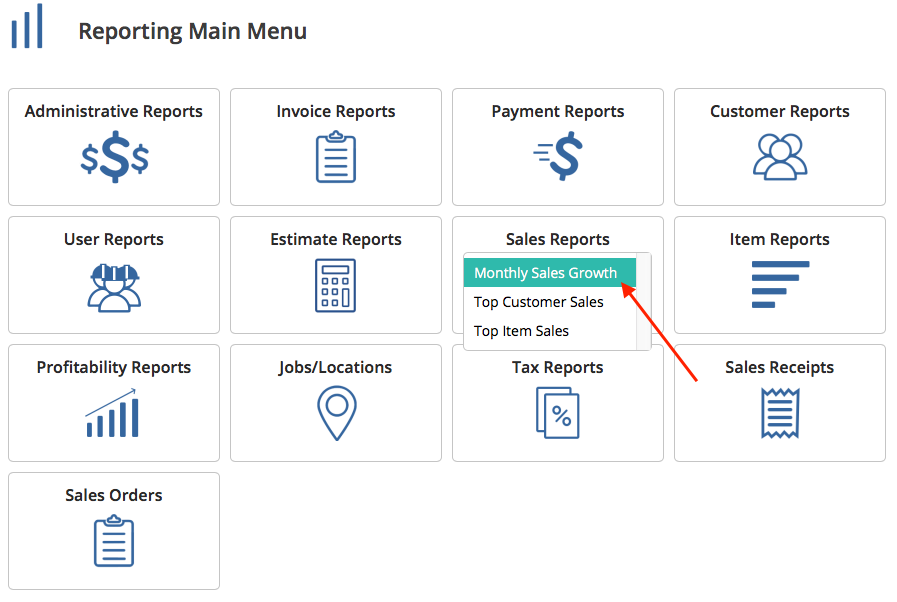Open the Invoice Reports clipboard icon
This screenshot has height=602, width=897.
pyautogui.click(x=336, y=158)
